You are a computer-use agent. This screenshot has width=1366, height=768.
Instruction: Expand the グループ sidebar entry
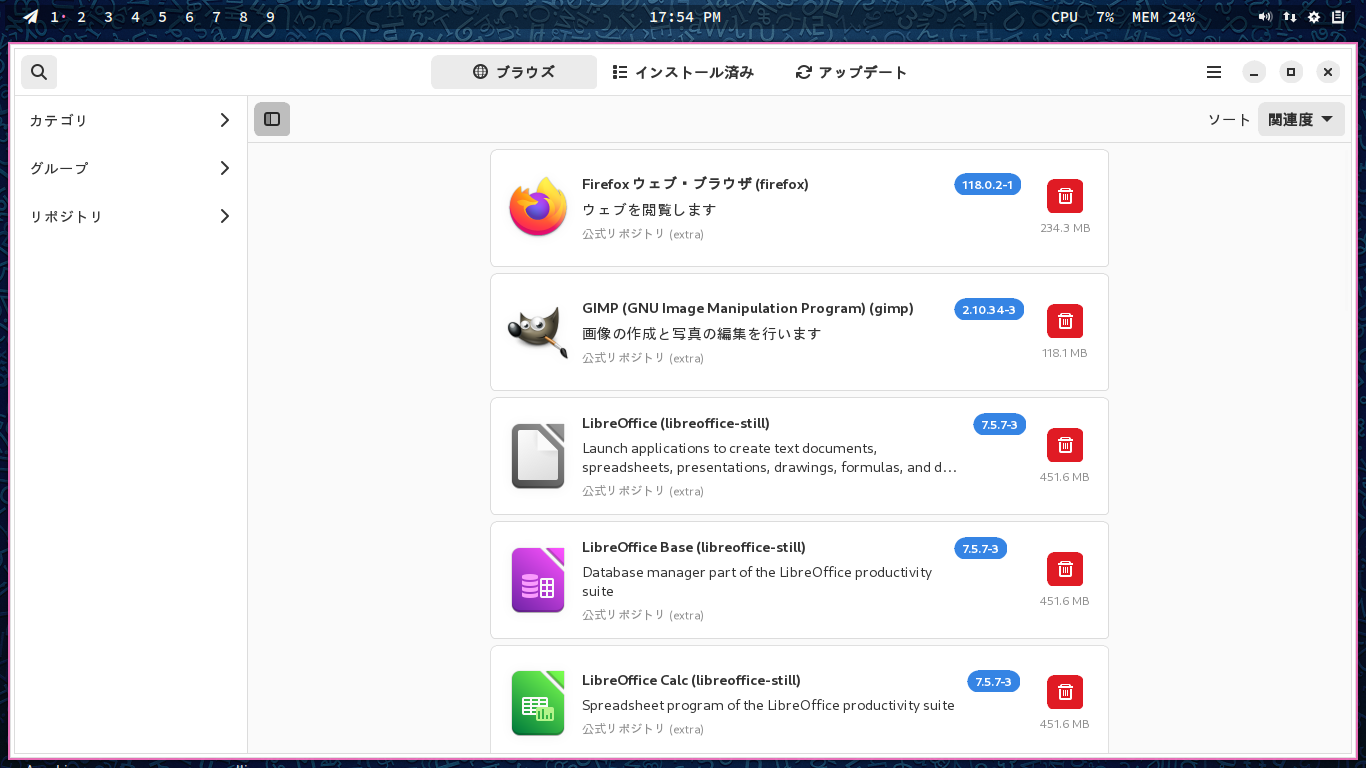(131, 168)
